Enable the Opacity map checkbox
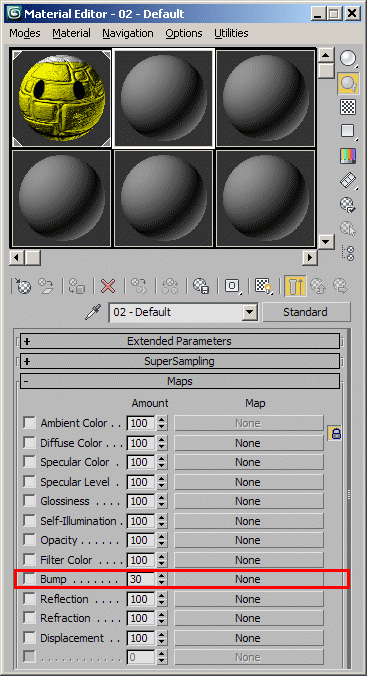Screen dimensions: 367x676 point(29,540)
